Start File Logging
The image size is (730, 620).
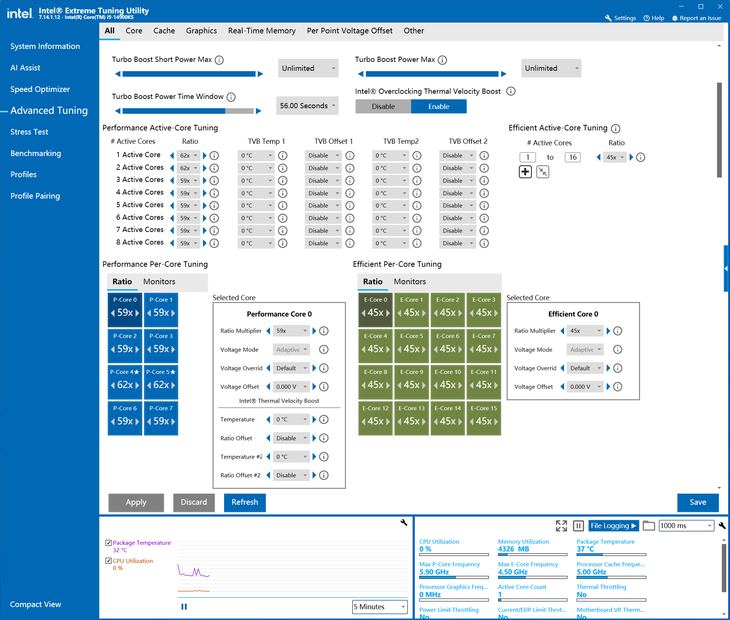coord(613,526)
